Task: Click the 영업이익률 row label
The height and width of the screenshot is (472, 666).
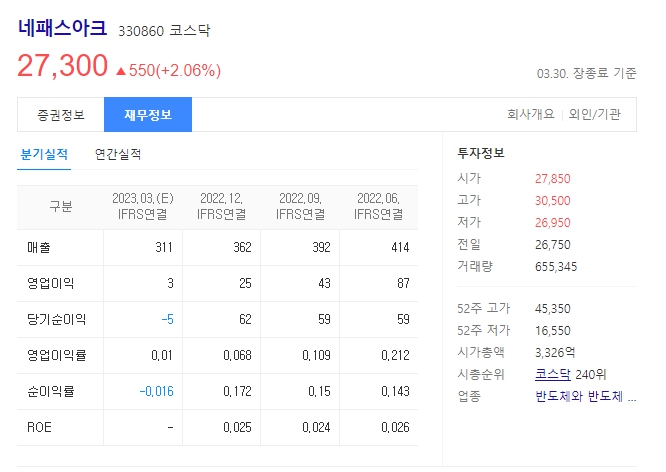Action: point(56,355)
